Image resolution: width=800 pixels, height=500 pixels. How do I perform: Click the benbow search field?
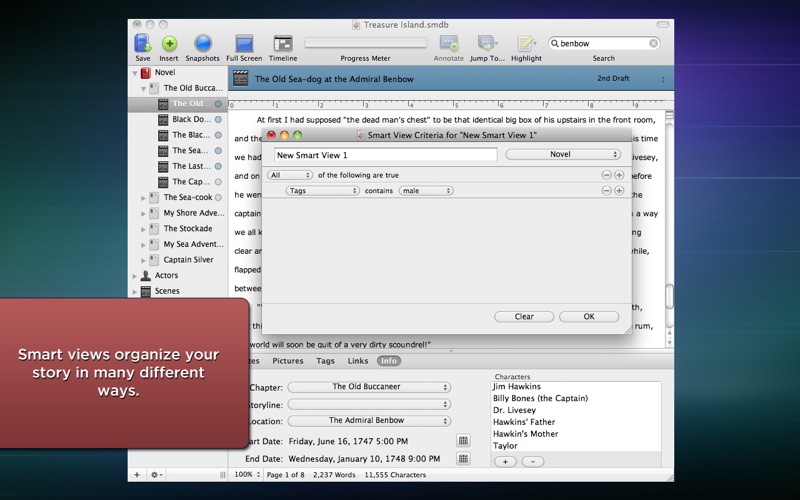[604, 43]
